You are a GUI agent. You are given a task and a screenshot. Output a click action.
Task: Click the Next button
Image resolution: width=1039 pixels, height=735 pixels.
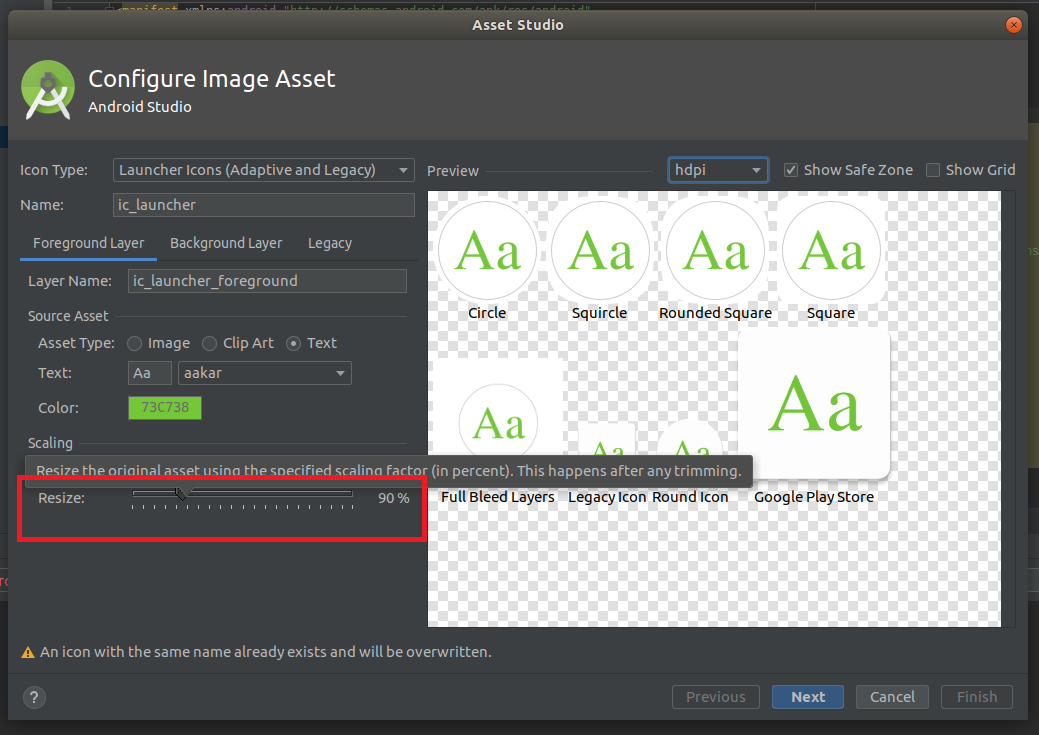click(807, 697)
